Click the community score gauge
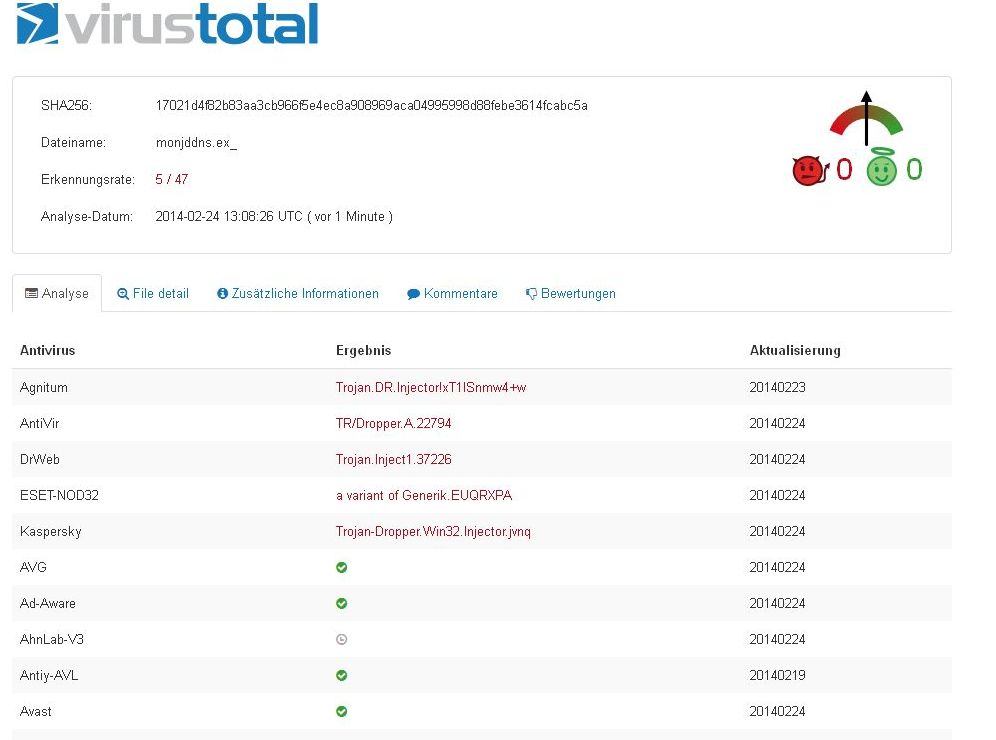This screenshot has width=996, height=740. tap(866, 118)
